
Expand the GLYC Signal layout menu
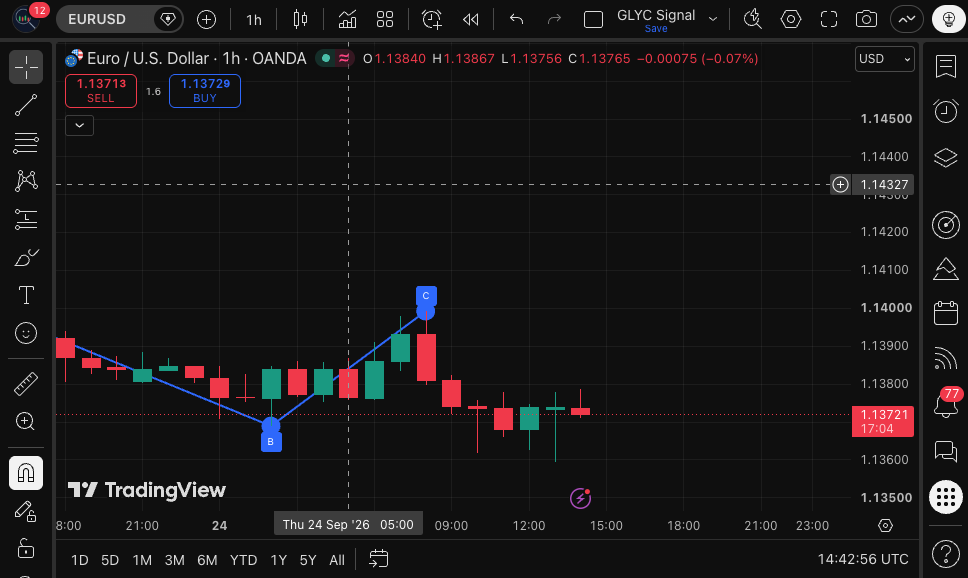713,19
